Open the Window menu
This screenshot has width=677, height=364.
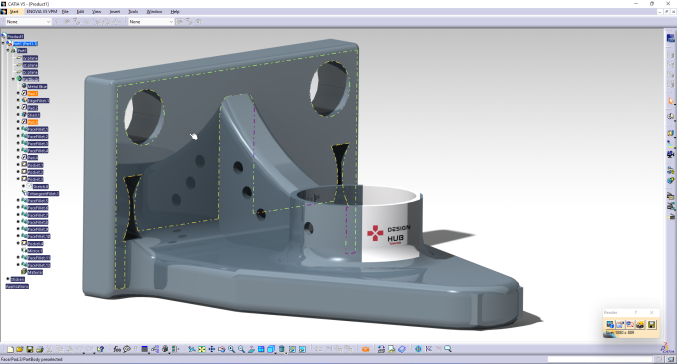pyautogui.click(x=155, y=12)
